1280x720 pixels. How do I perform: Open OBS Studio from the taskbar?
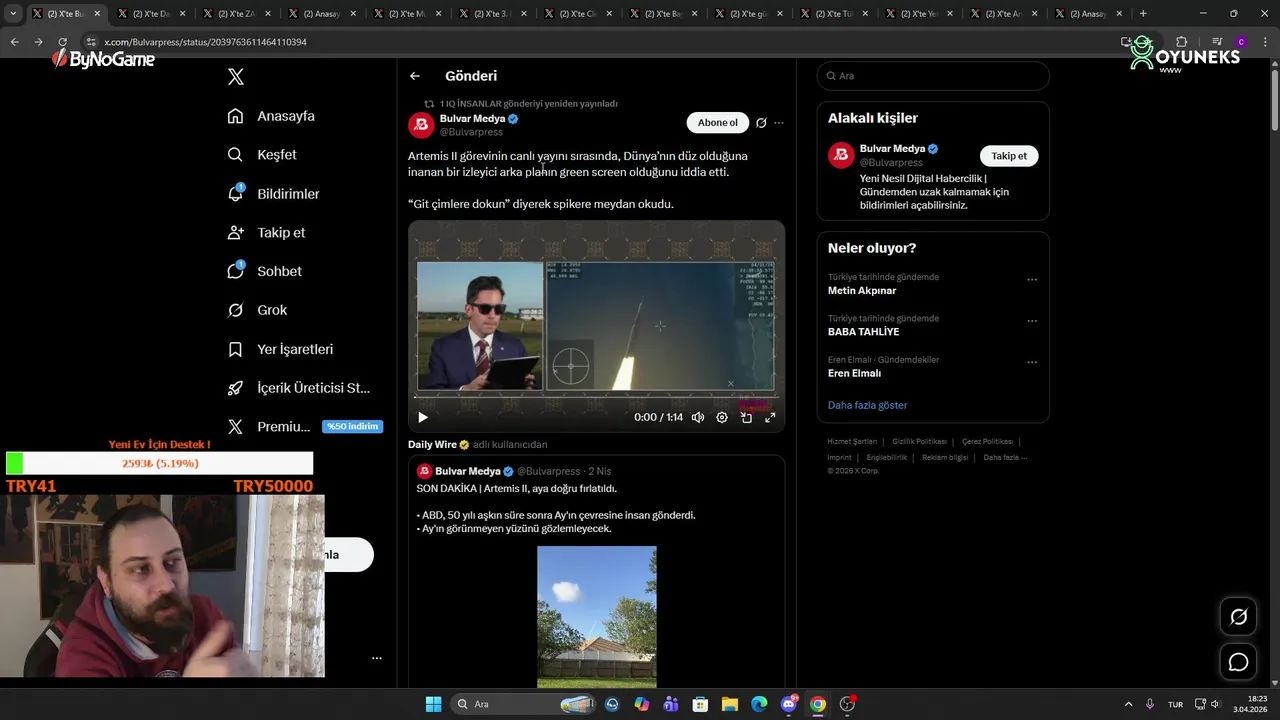click(847, 704)
